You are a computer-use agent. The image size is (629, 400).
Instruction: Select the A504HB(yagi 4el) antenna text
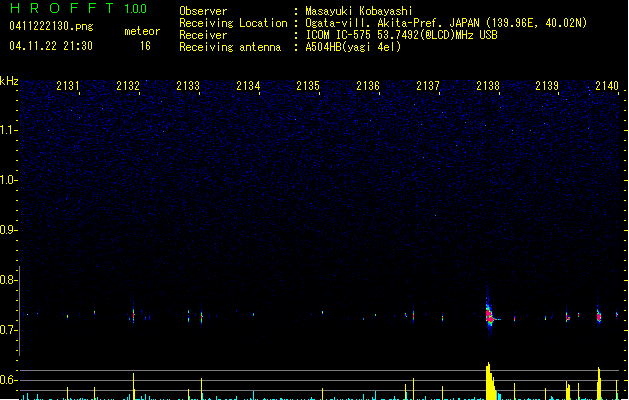(353, 47)
